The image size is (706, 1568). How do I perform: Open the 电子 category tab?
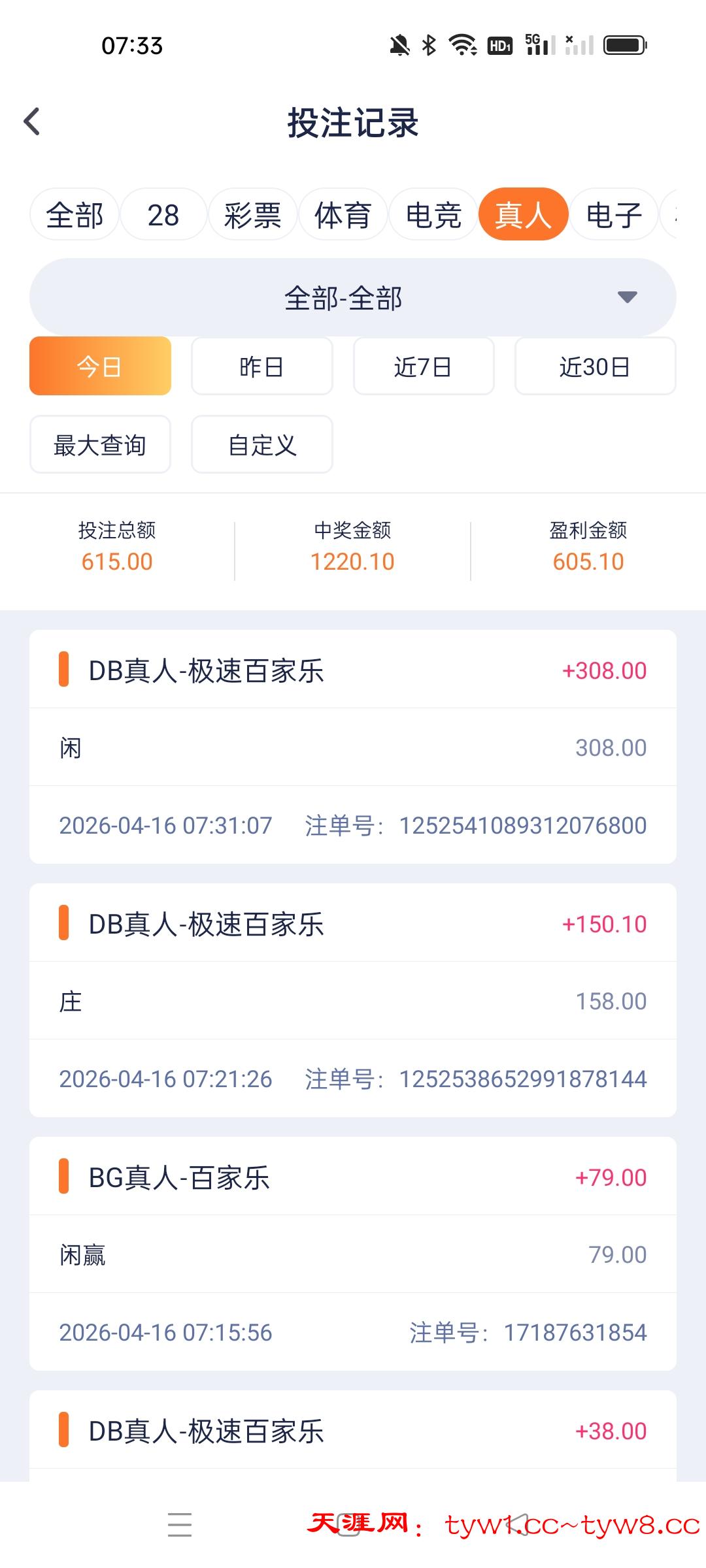coord(614,215)
